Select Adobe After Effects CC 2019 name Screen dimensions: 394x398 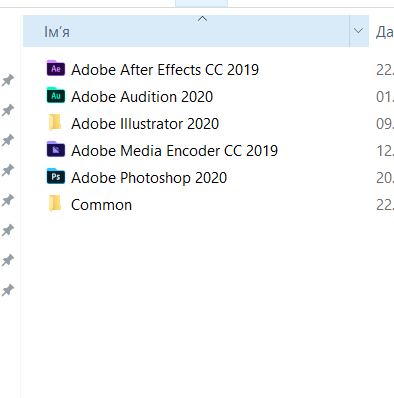coord(165,70)
